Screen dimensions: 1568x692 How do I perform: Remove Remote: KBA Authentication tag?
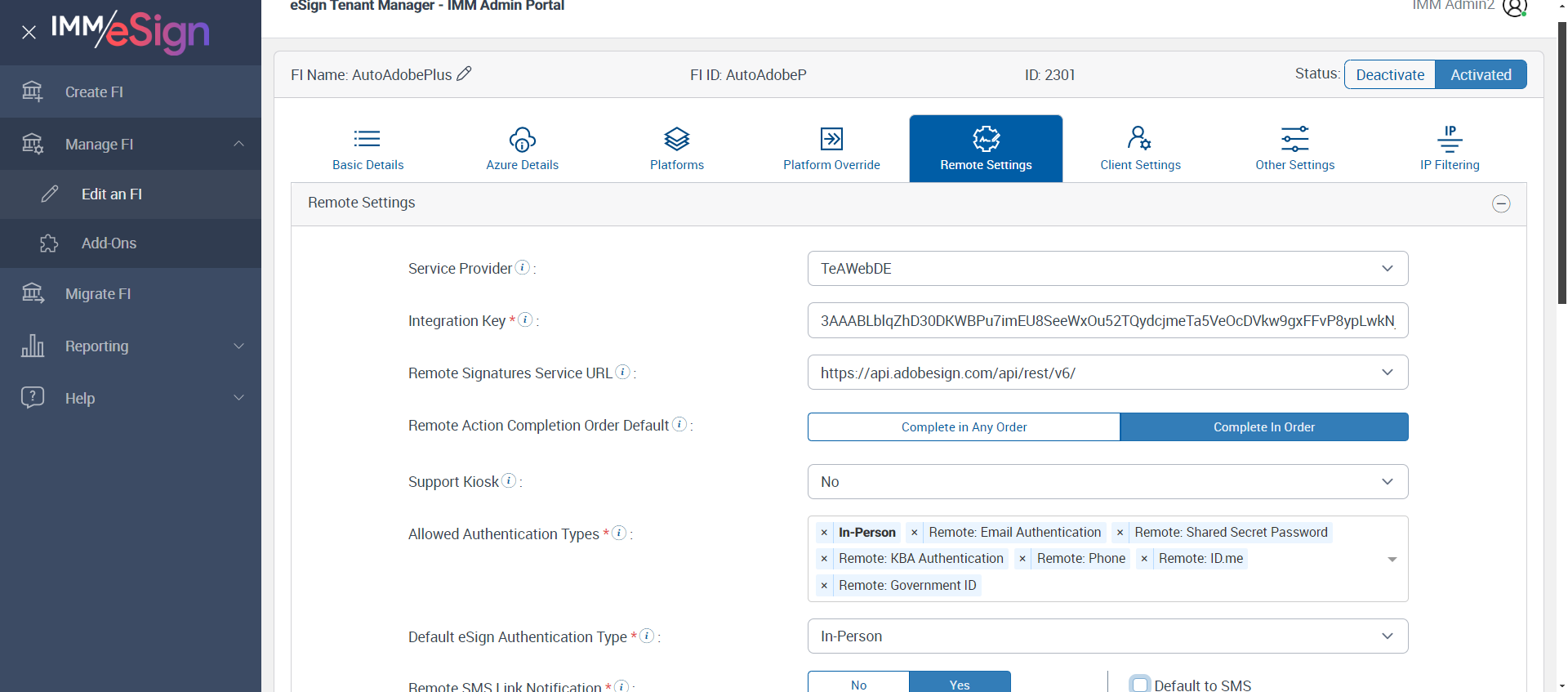(824, 559)
